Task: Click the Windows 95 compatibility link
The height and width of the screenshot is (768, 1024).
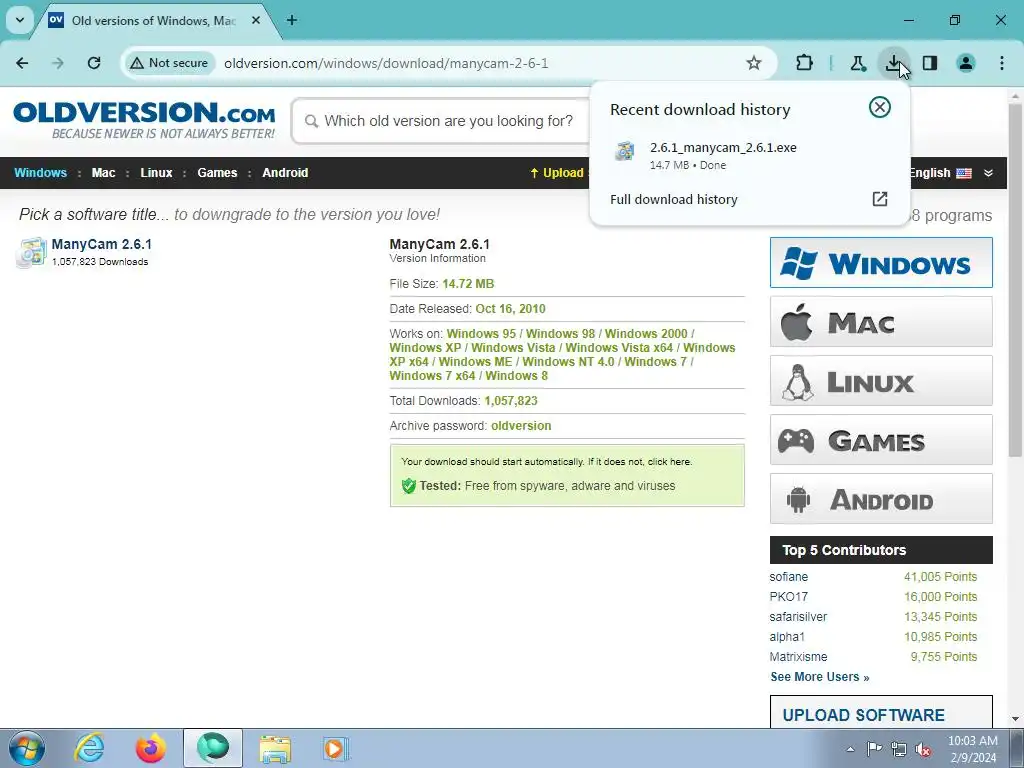Action: pos(481,334)
